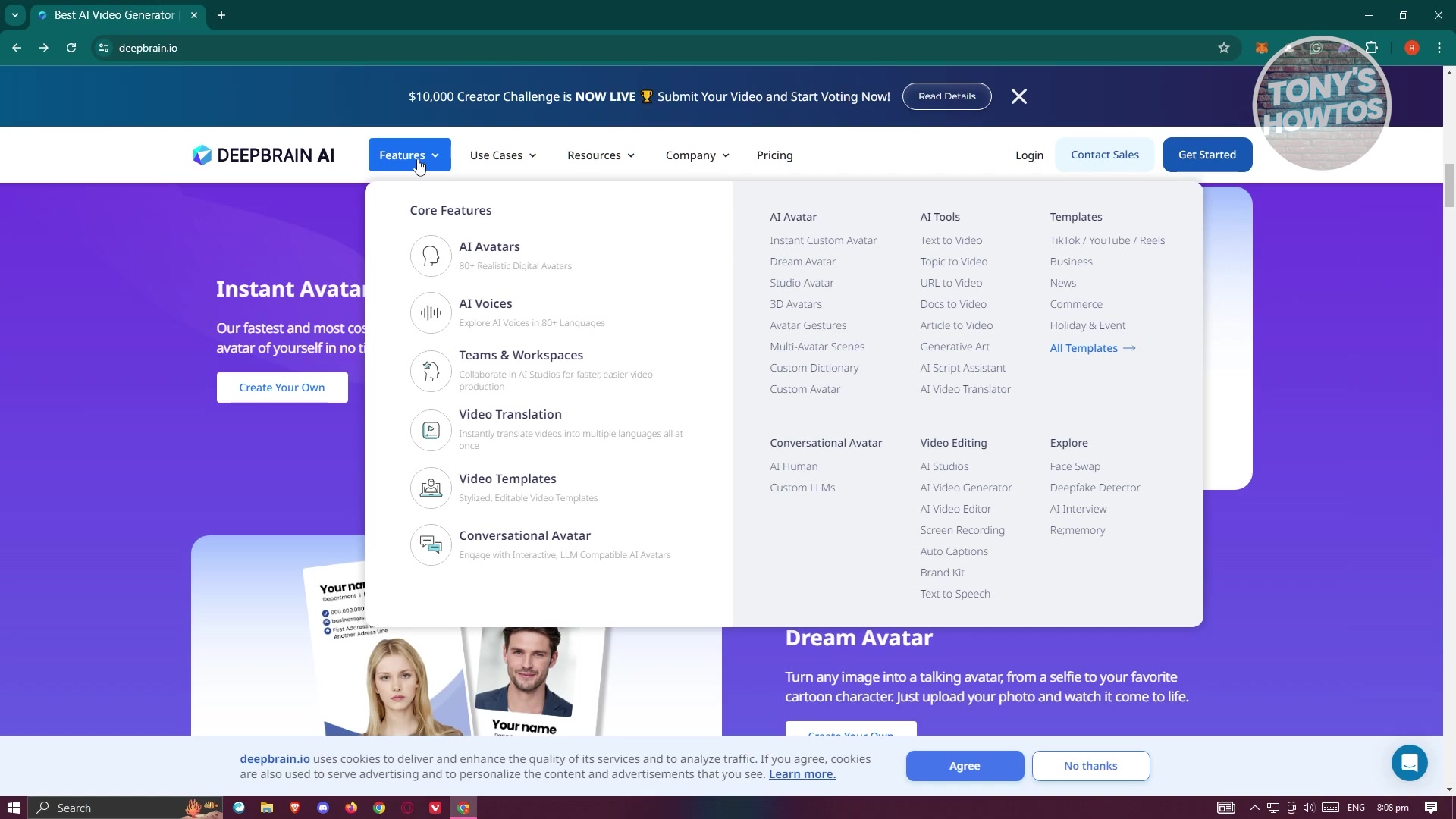This screenshot has height=819, width=1456.
Task: Expand the Resources dropdown
Action: (601, 155)
